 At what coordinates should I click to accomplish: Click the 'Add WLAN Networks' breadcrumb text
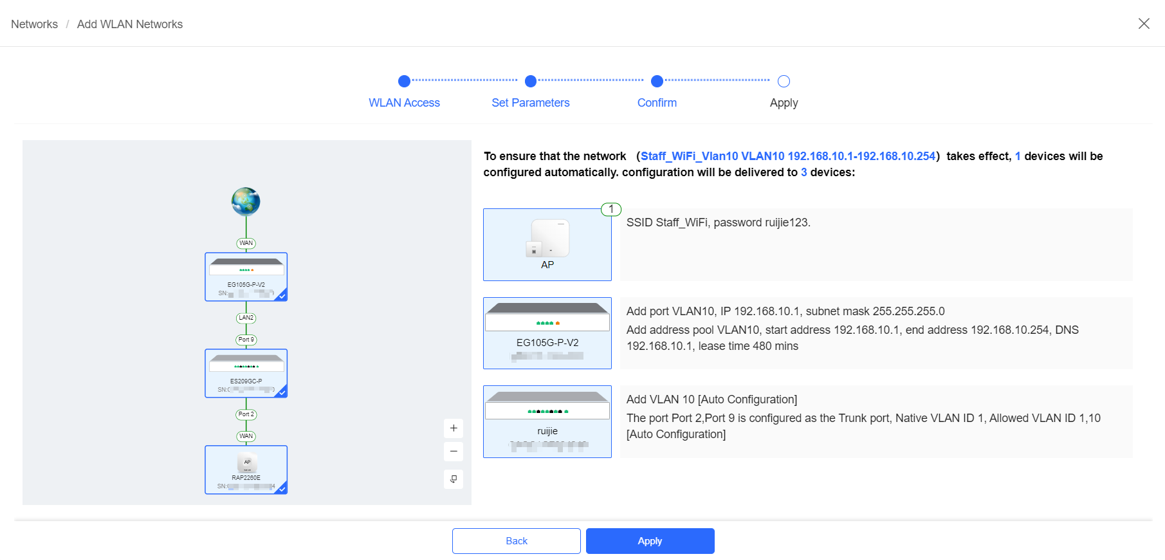pos(130,24)
